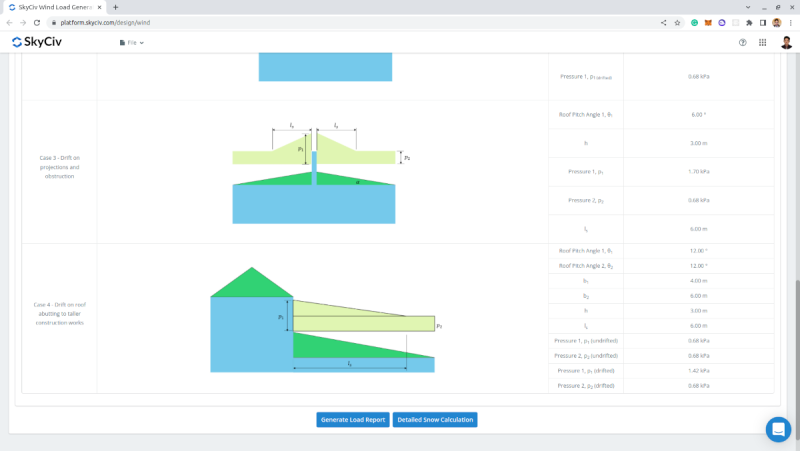Screen dimensions: 800x451
Task: Expand the tab search chevron
Action: (748, 7)
